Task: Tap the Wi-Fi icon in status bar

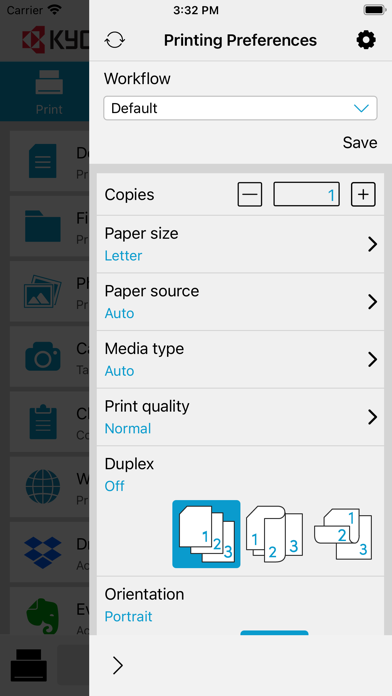Action: coord(55,9)
